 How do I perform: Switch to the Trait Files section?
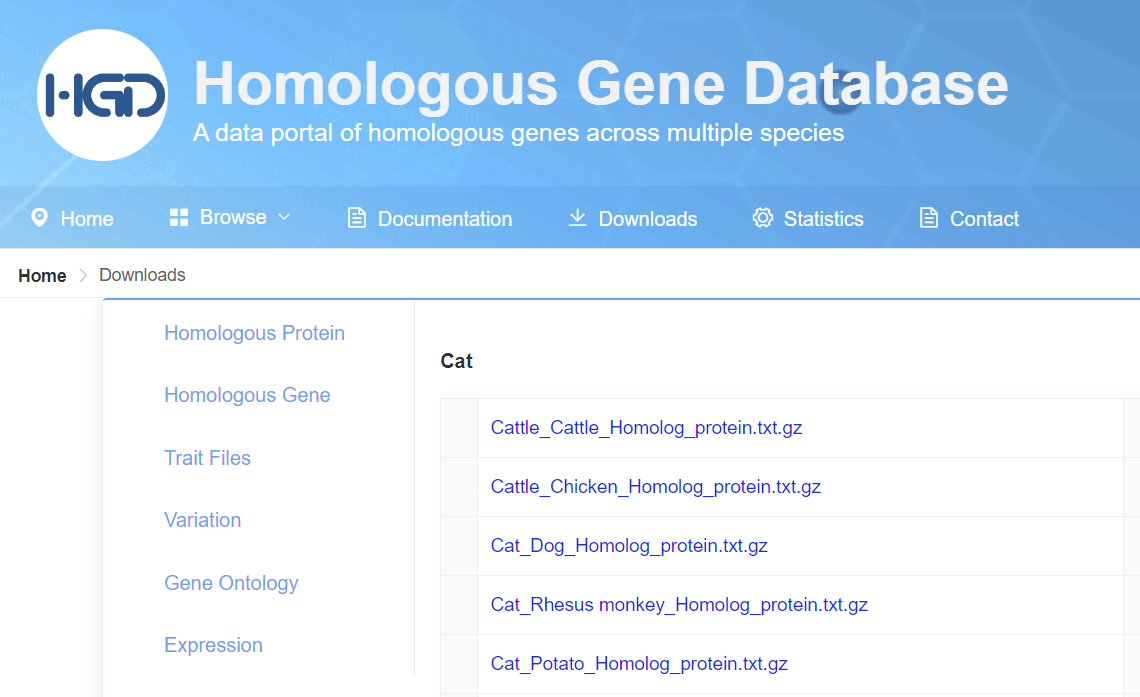[207, 458]
